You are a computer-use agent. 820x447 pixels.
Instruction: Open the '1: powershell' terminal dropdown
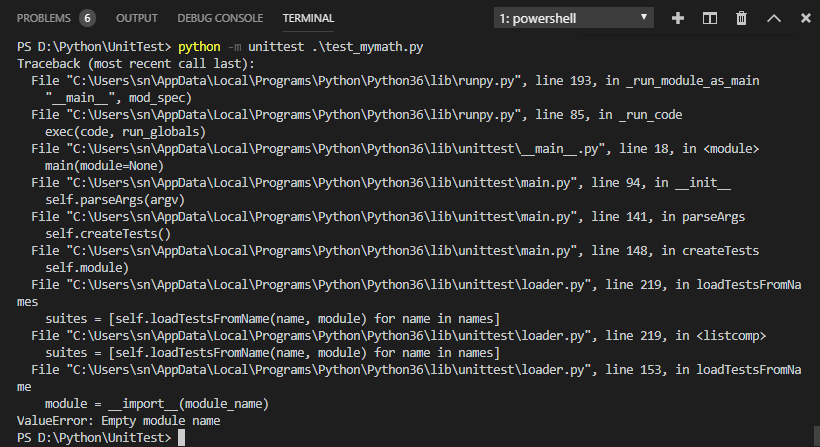pyautogui.click(x=574, y=18)
